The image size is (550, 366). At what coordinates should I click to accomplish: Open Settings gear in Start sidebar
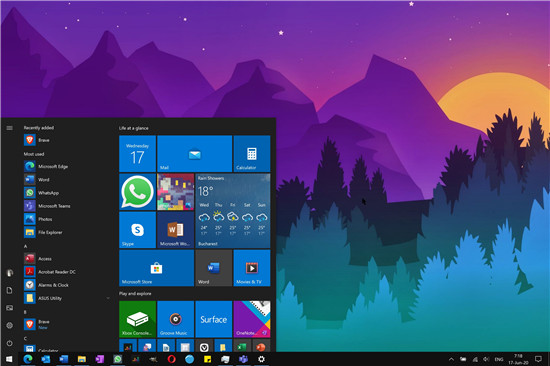[x=9, y=325]
